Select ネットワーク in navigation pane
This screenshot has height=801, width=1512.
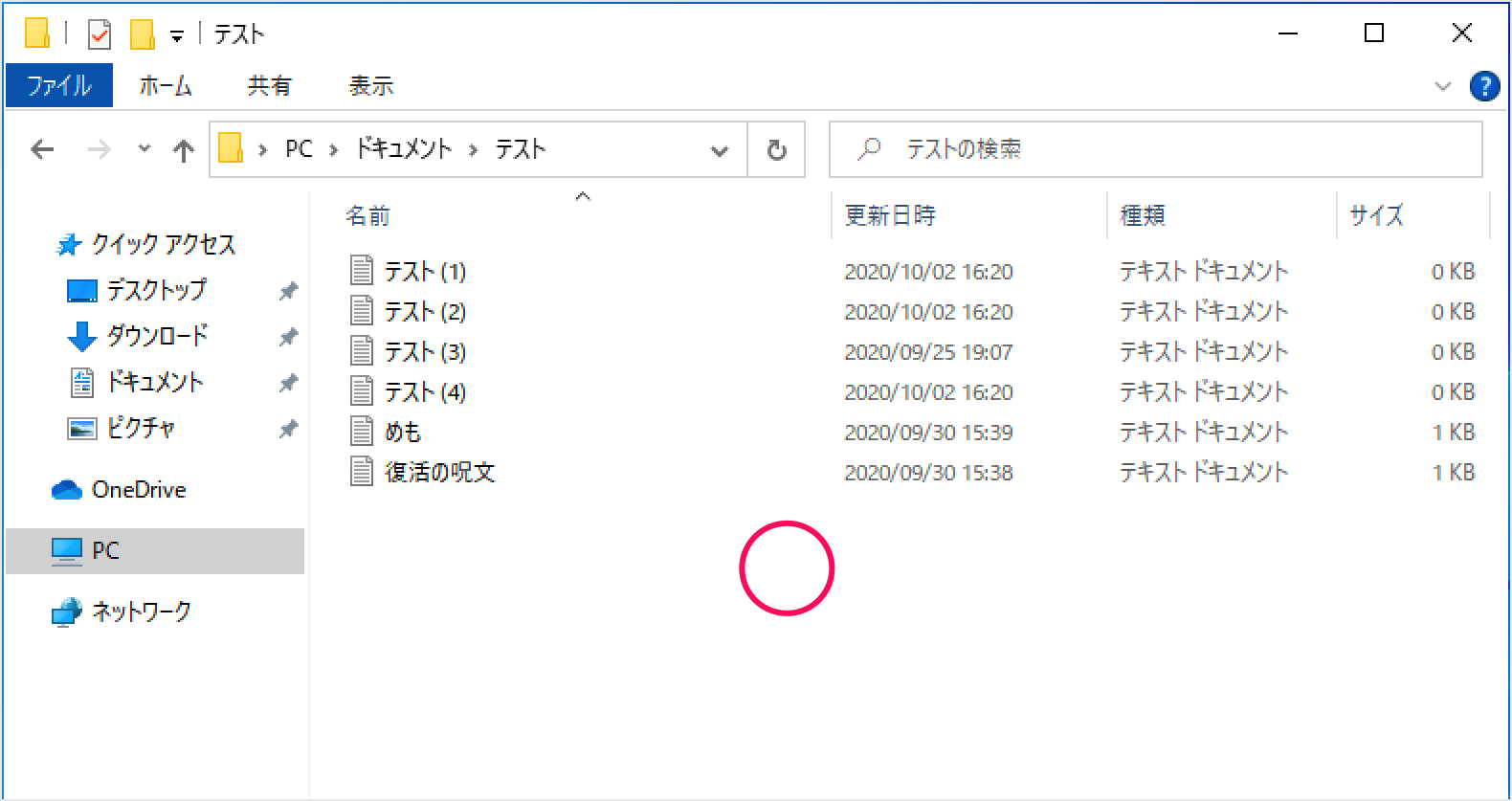[142, 612]
